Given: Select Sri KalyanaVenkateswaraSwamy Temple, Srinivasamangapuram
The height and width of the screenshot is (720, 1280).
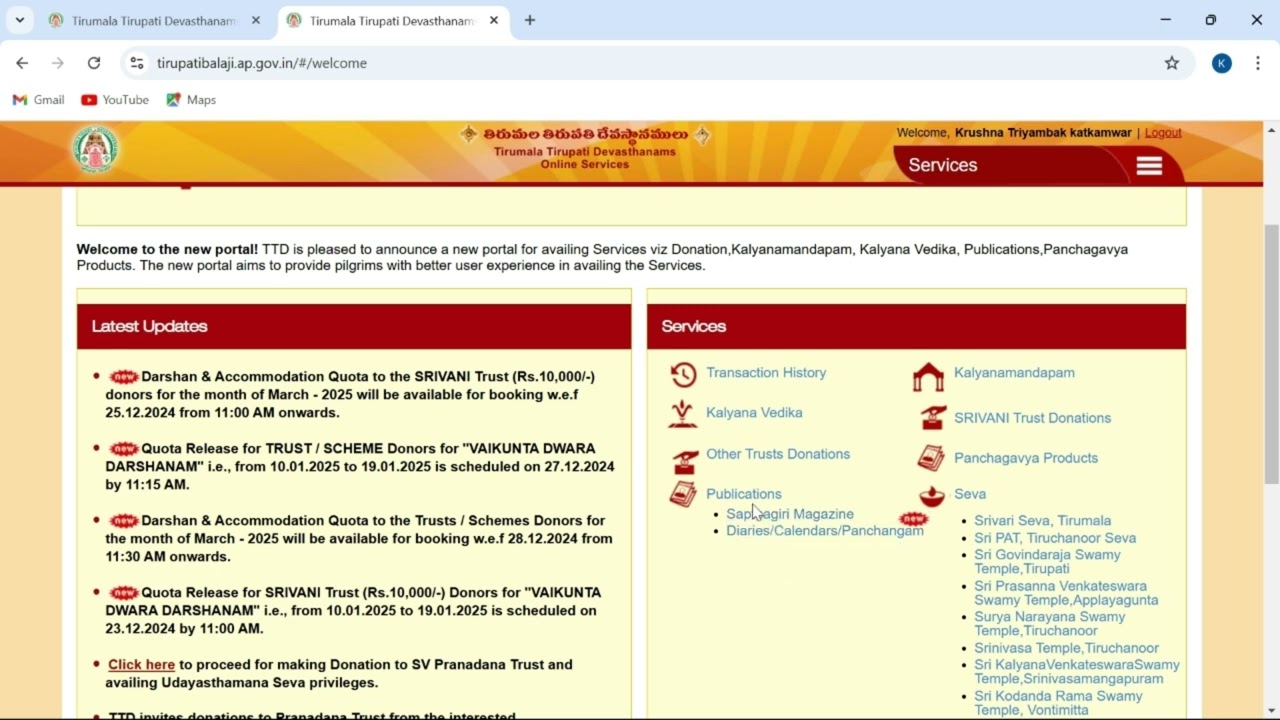Looking at the screenshot, I should tap(1077, 672).
